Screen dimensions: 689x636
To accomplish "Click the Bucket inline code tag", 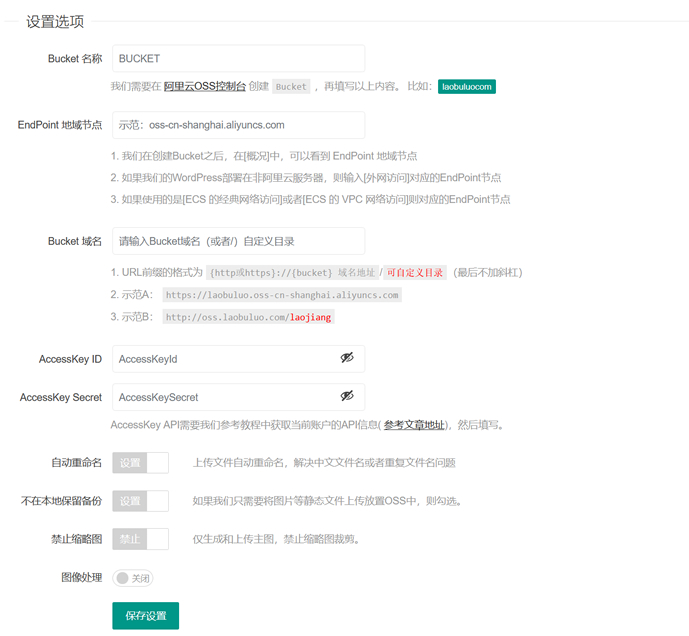I will (291, 87).
